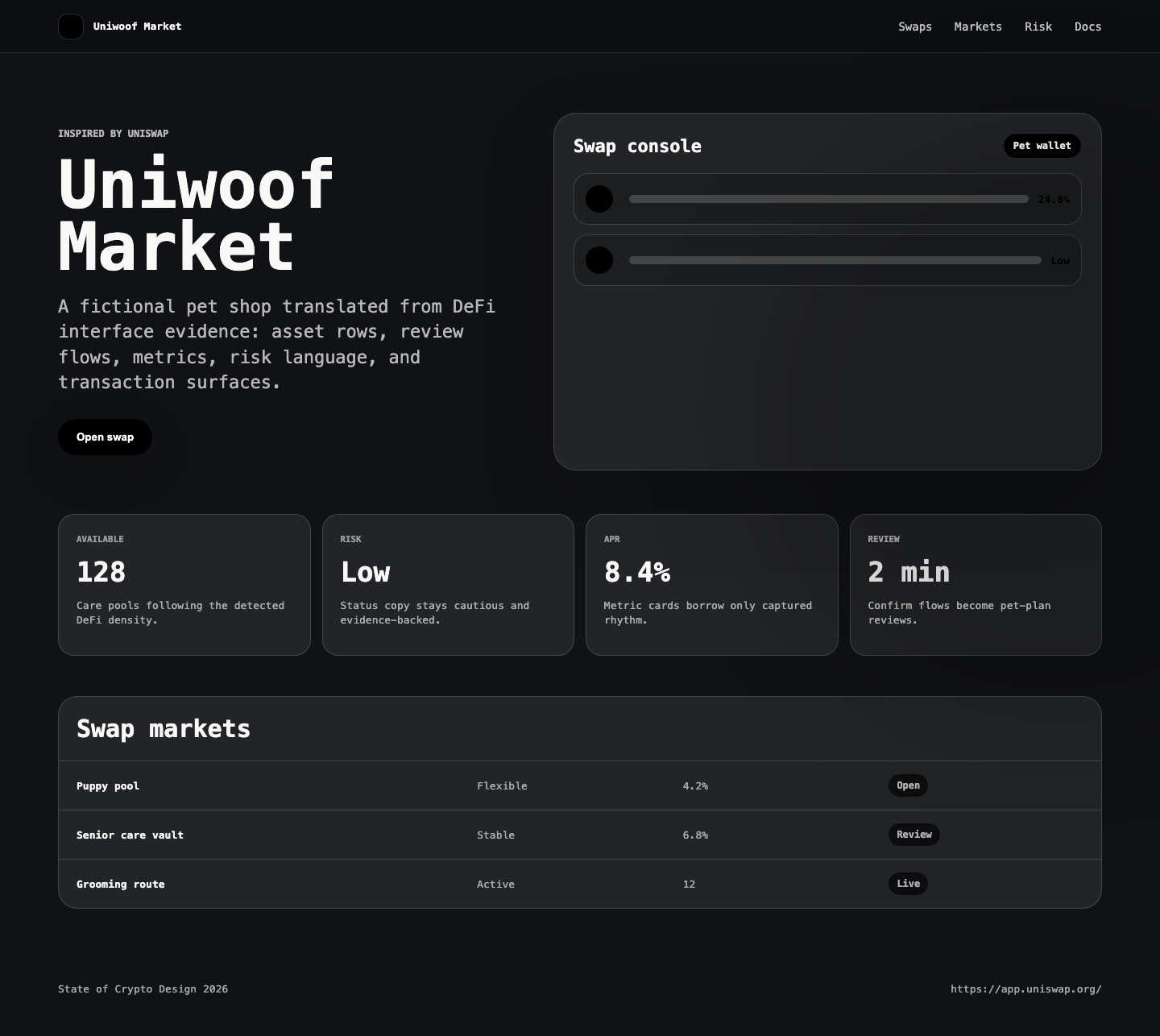This screenshot has width=1160, height=1036.
Task: Click the Open swap button
Action: [x=105, y=437]
